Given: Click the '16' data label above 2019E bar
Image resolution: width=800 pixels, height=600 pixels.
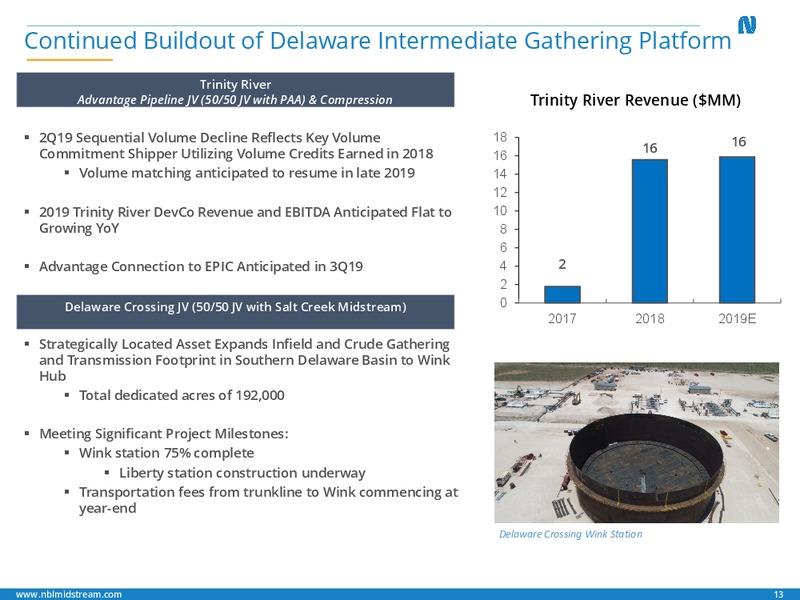Looking at the screenshot, I should coord(739,142).
